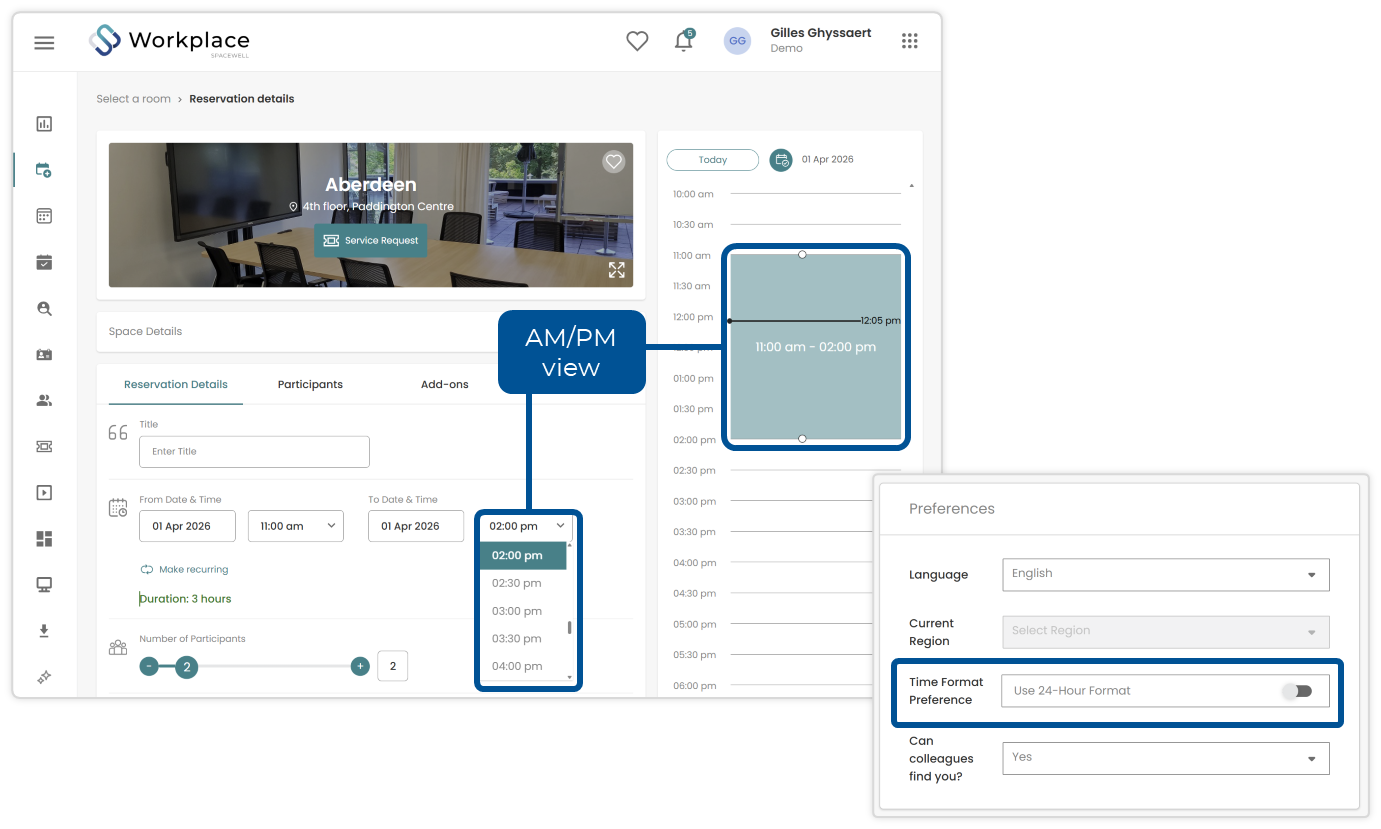Image resolution: width=1381 pixels, height=829 pixels.
Task: Open the hamburger navigation menu
Action: point(44,43)
